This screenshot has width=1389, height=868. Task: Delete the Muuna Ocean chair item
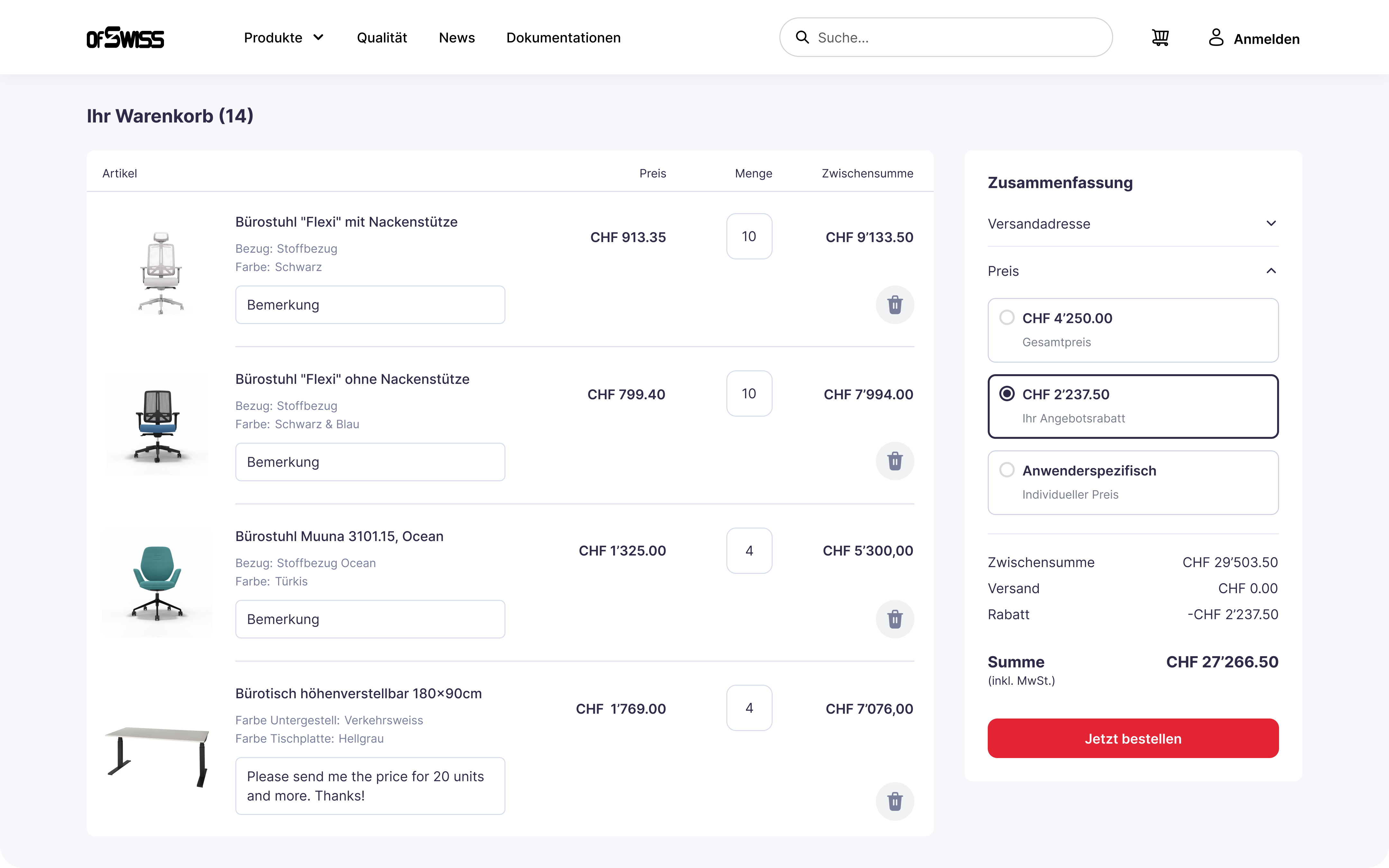tap(895, 619)
